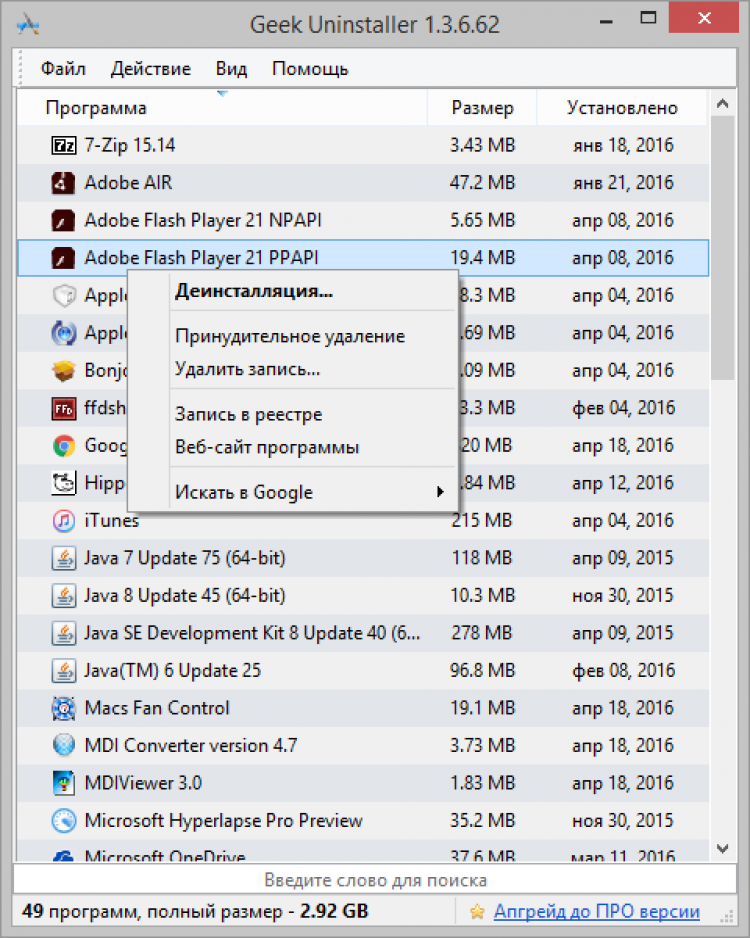Open the Действие menu
This screenshot has width=750, height=938.
point(151,69)
